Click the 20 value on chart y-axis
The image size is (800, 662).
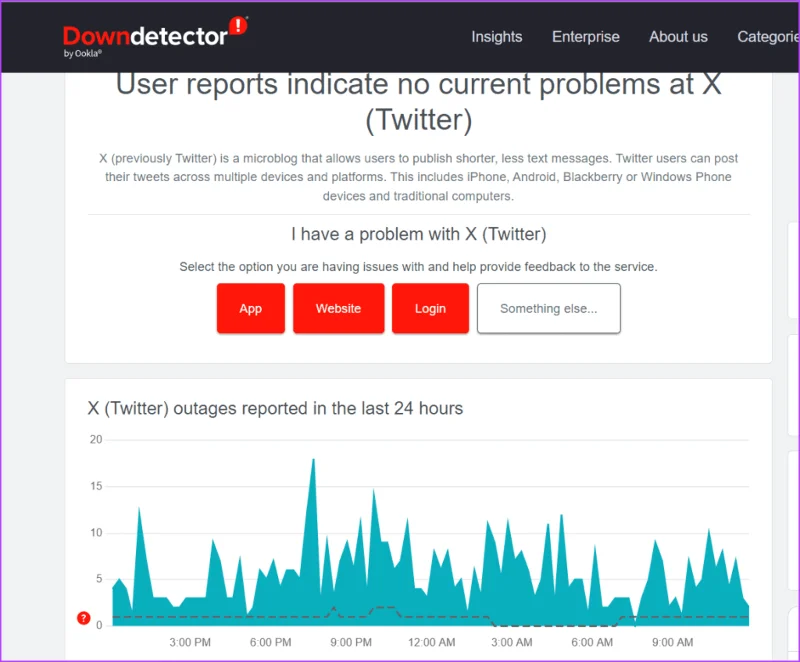(x=96, y=440)
